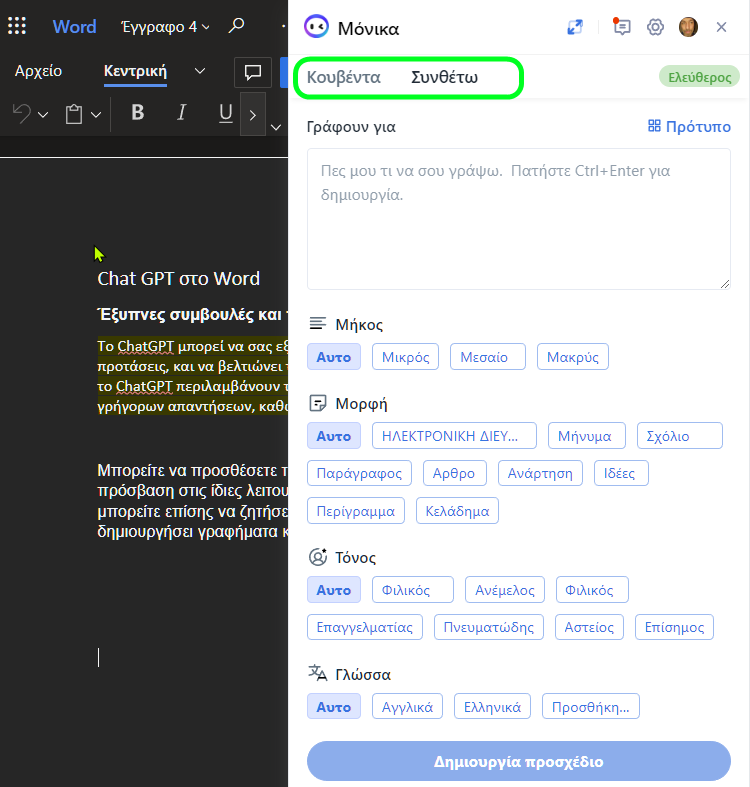Expand the paste options dropdown arrow
Viewport: 750px width, 787px height.
coord(96,115)
